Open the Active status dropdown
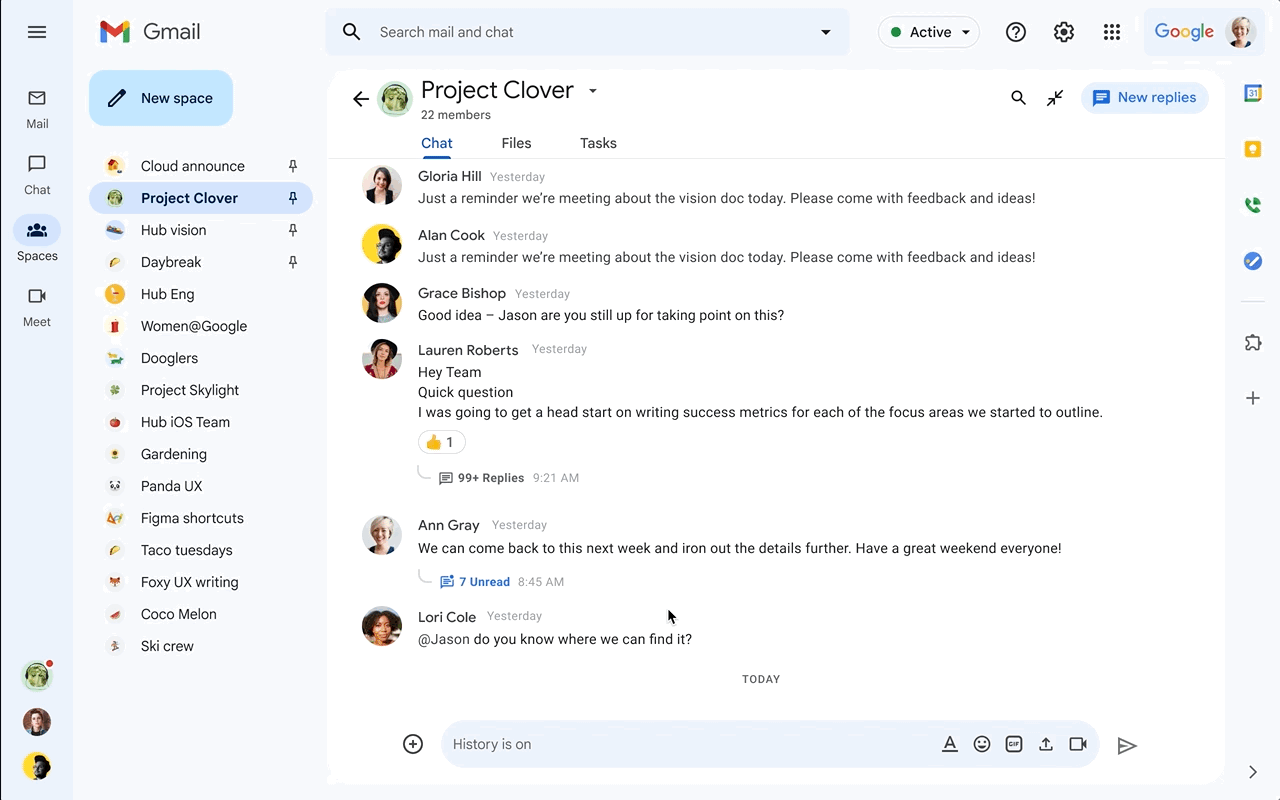 928,32
